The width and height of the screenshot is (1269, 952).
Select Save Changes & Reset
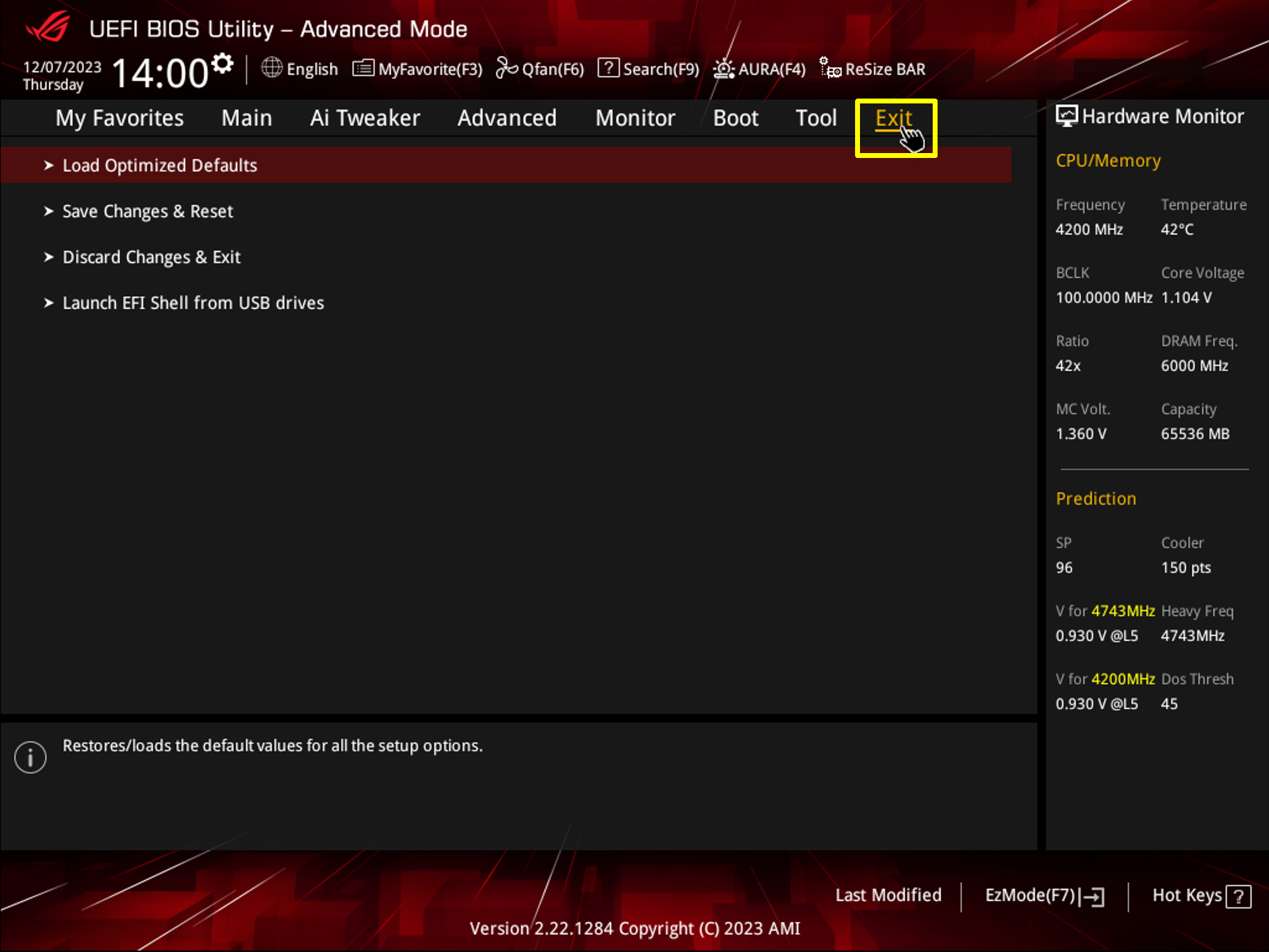(x=148, y=211)
